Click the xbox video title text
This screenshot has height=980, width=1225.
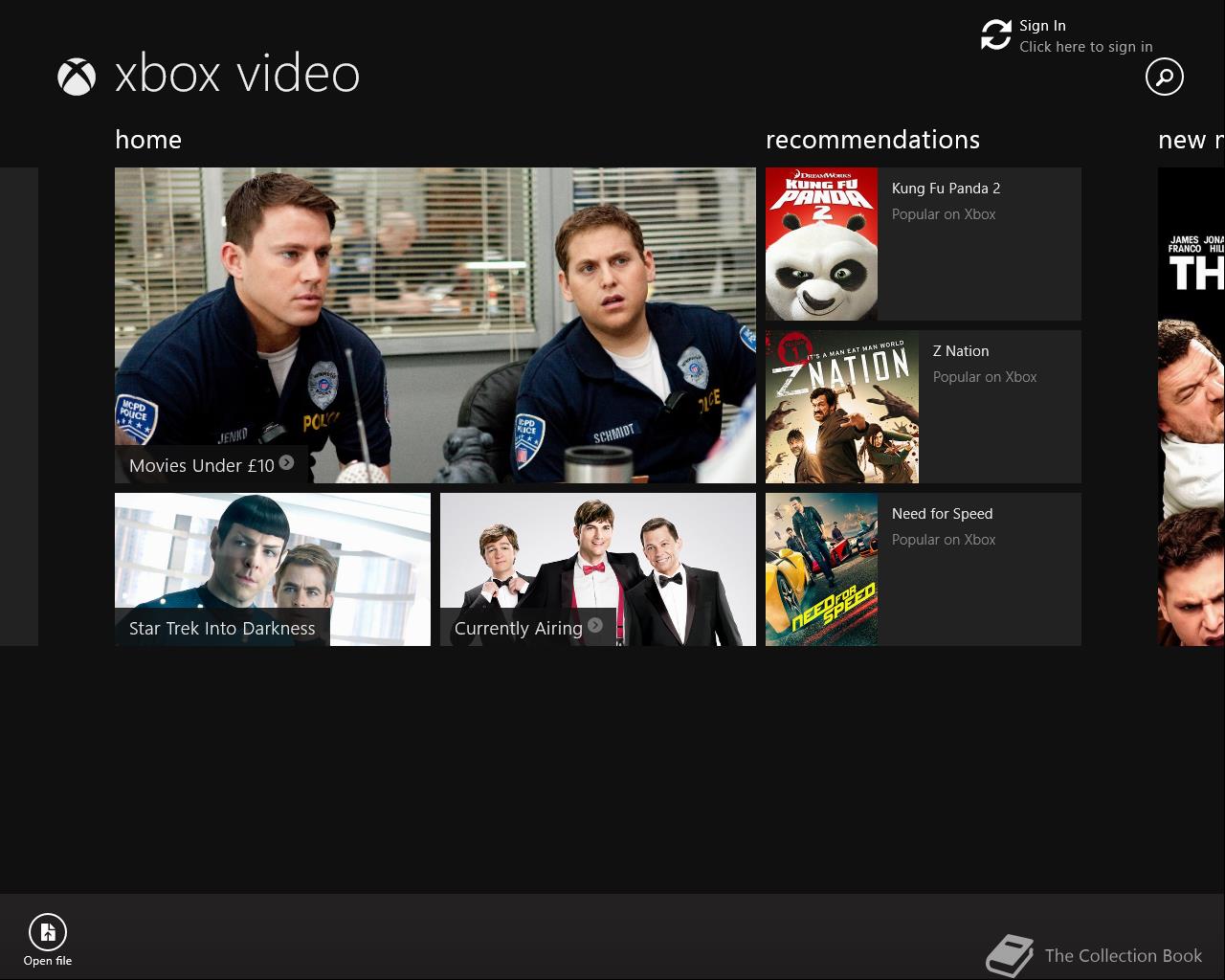click(x=237, y=75)
